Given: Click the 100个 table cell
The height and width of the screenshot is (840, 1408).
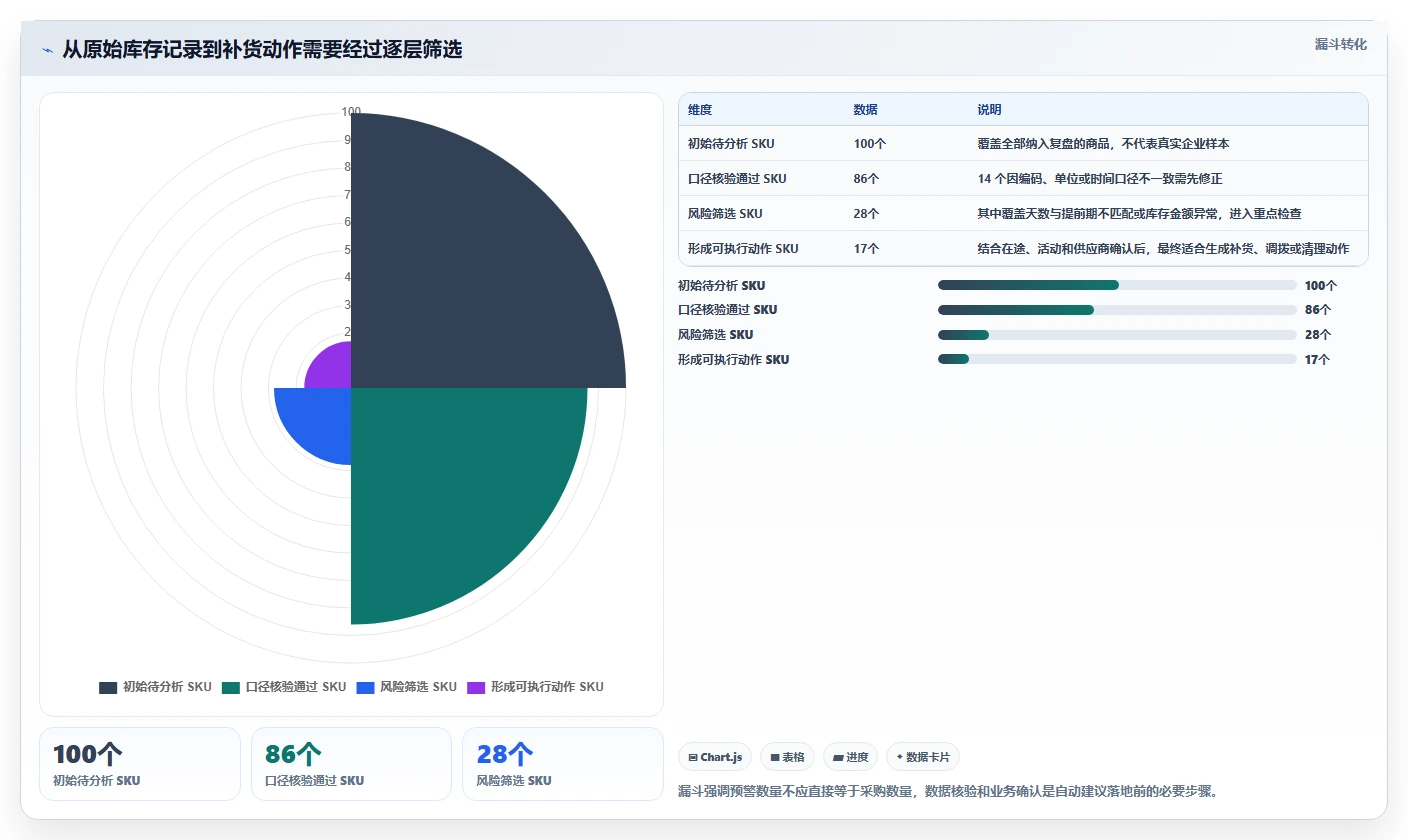Looking at the screenshot, I should pyautogui.click(x=870, y=144).
